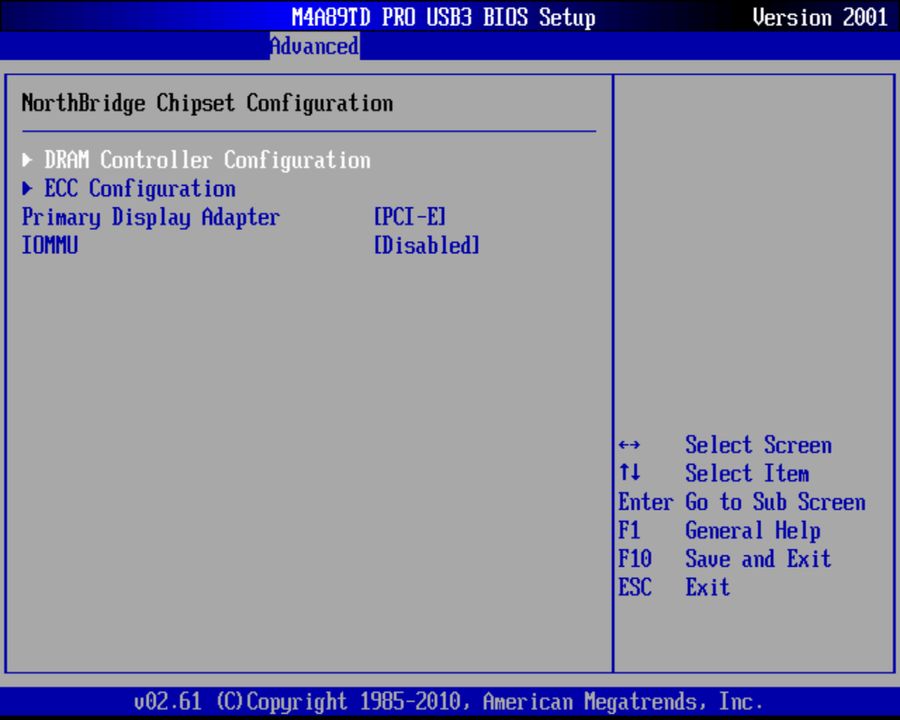Click the M4A89TD PRO USB3 title bar
This screenshot has height=720, width=900.
click(443, 17)
